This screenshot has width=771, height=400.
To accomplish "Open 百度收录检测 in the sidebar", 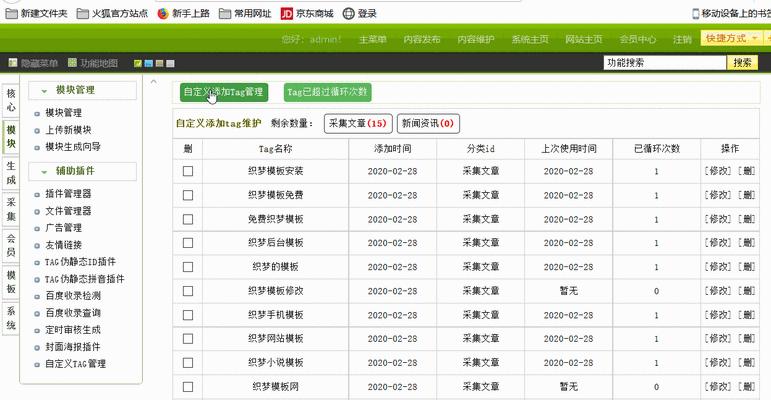I will (73, 296).
